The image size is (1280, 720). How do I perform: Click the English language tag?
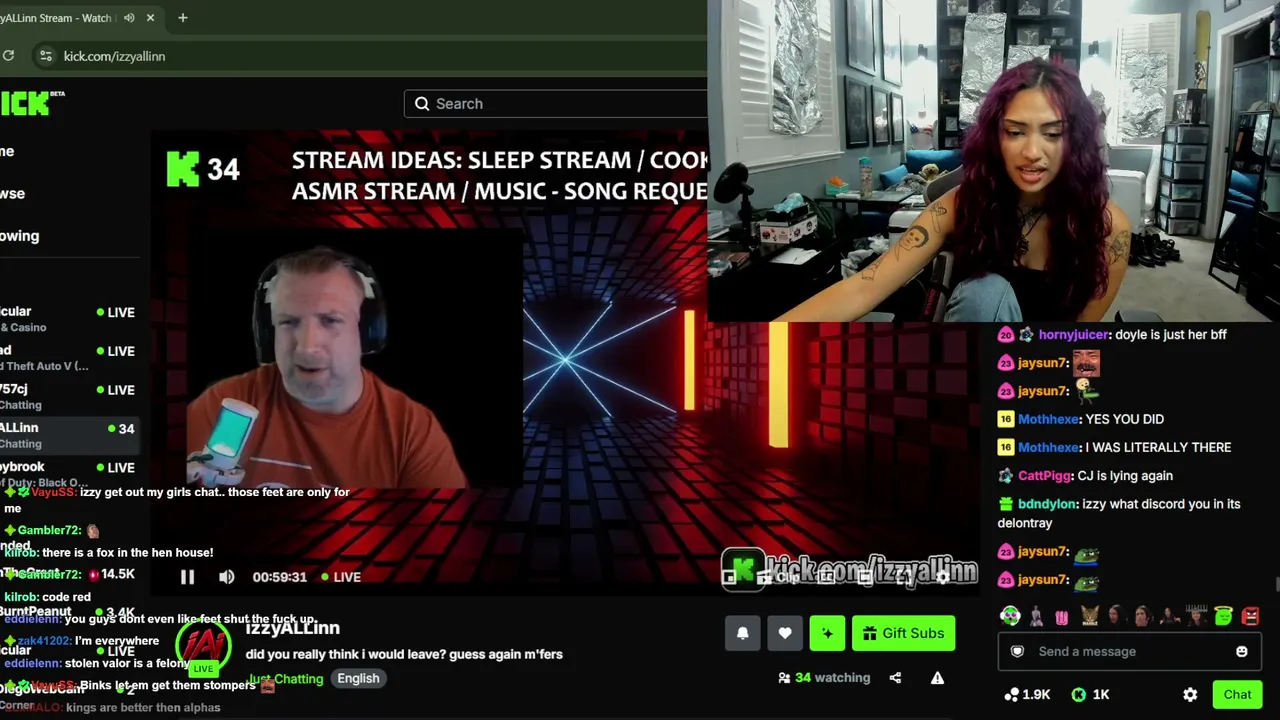coord(358,678)
